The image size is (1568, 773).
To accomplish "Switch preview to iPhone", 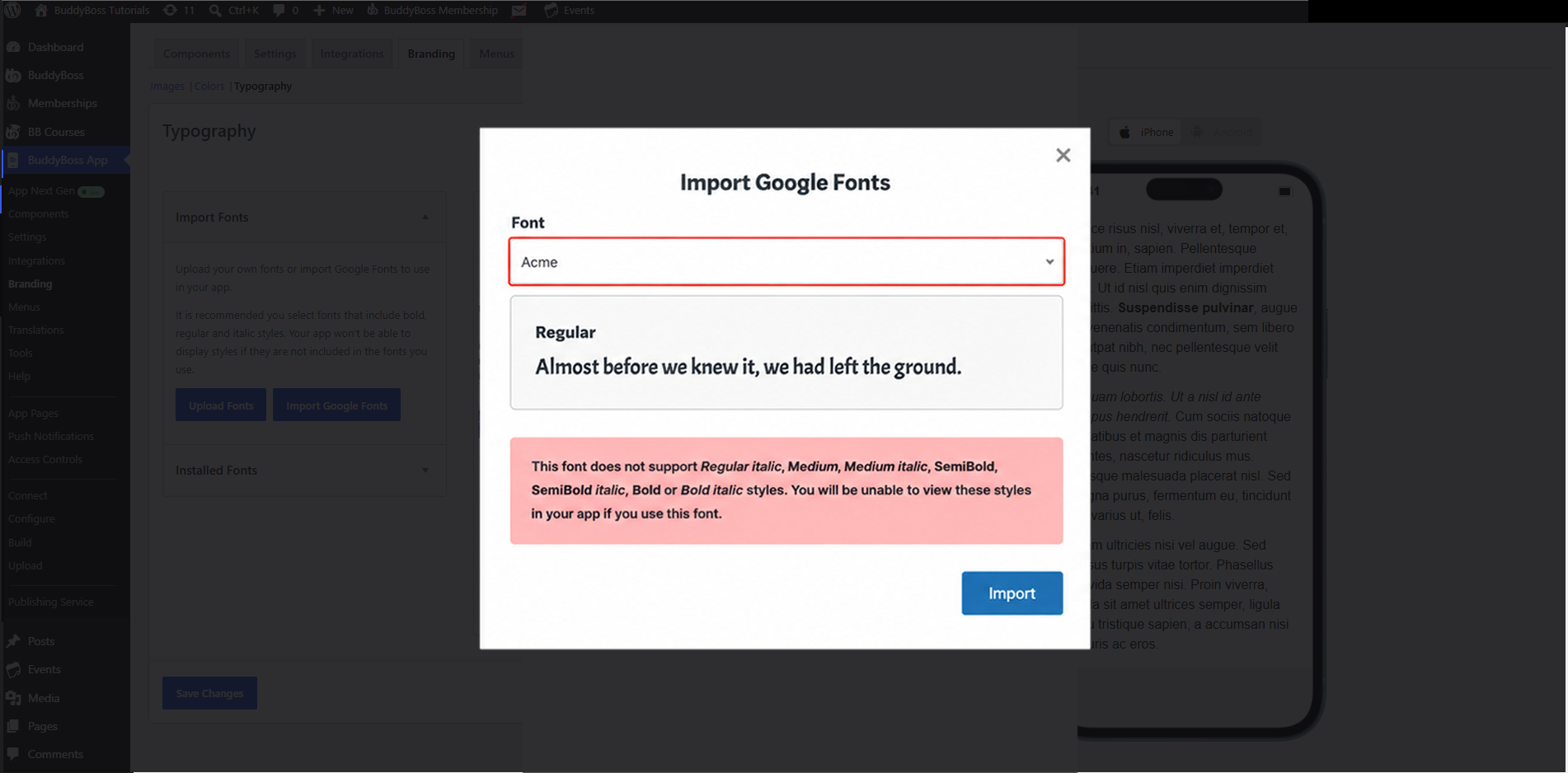I will (1146, 132).
